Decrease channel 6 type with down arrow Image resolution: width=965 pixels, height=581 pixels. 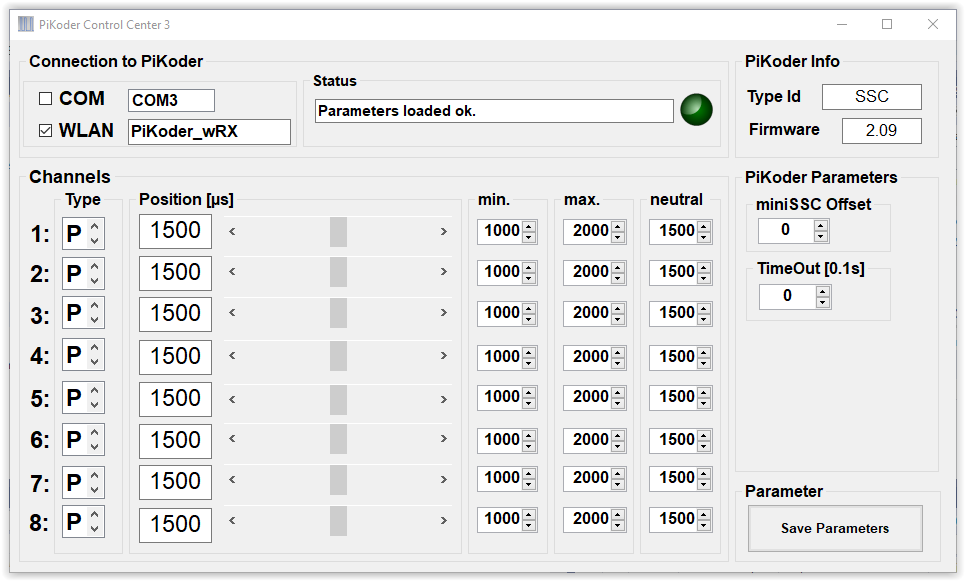[x=95, y=447]
